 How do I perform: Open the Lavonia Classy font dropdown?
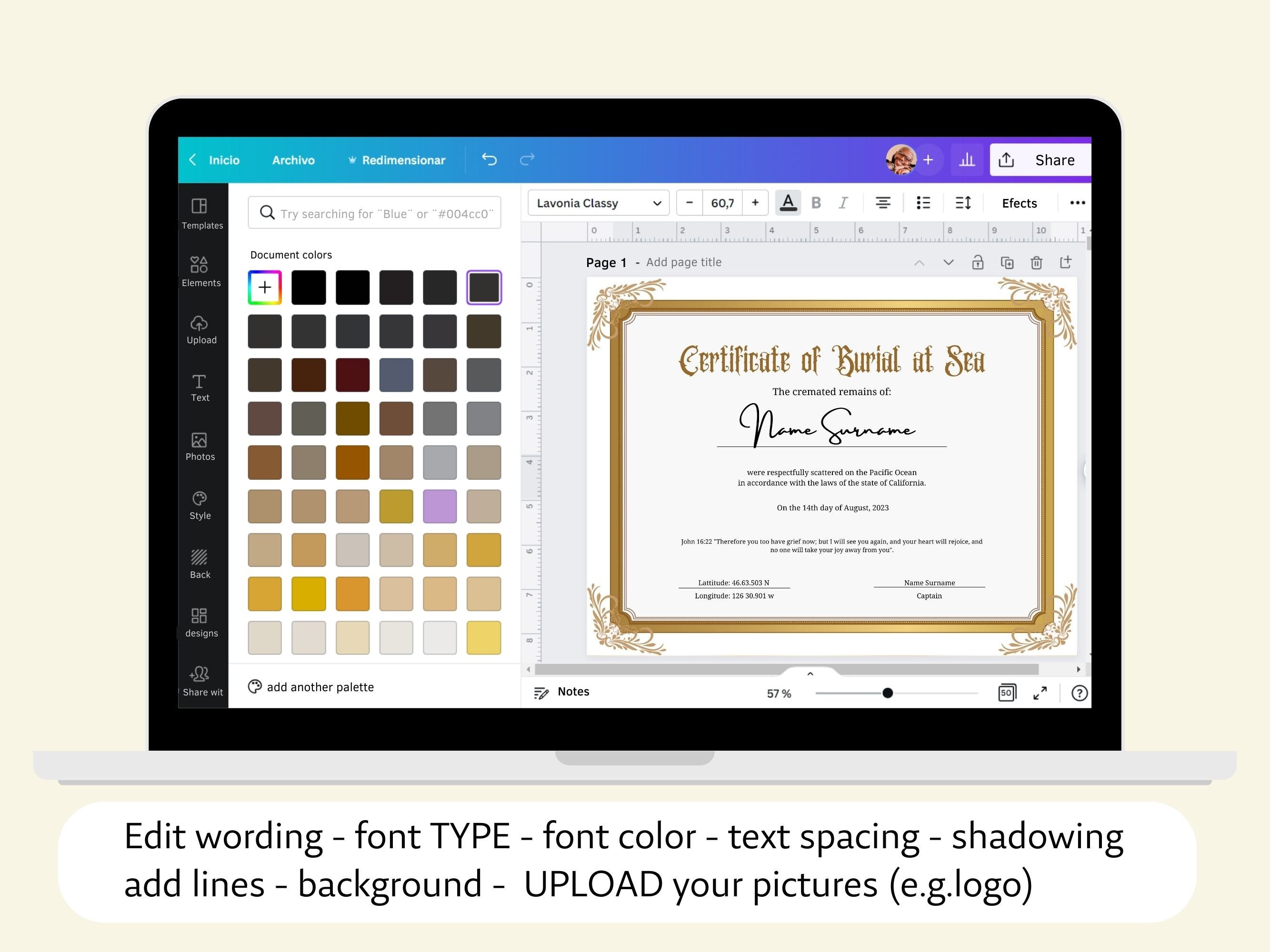click(598, 203)
